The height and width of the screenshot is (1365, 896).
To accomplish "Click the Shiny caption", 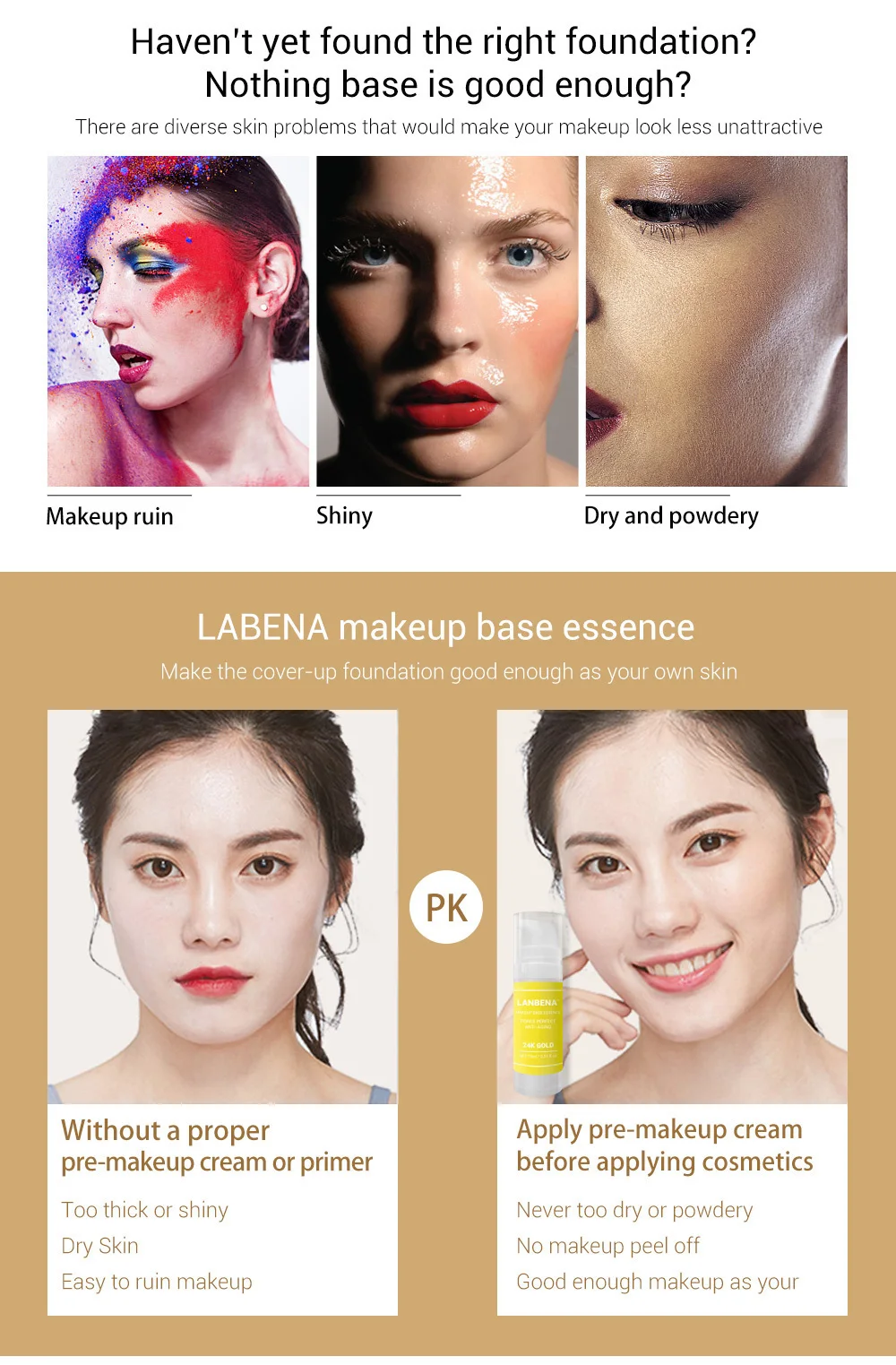I will 344,516.
